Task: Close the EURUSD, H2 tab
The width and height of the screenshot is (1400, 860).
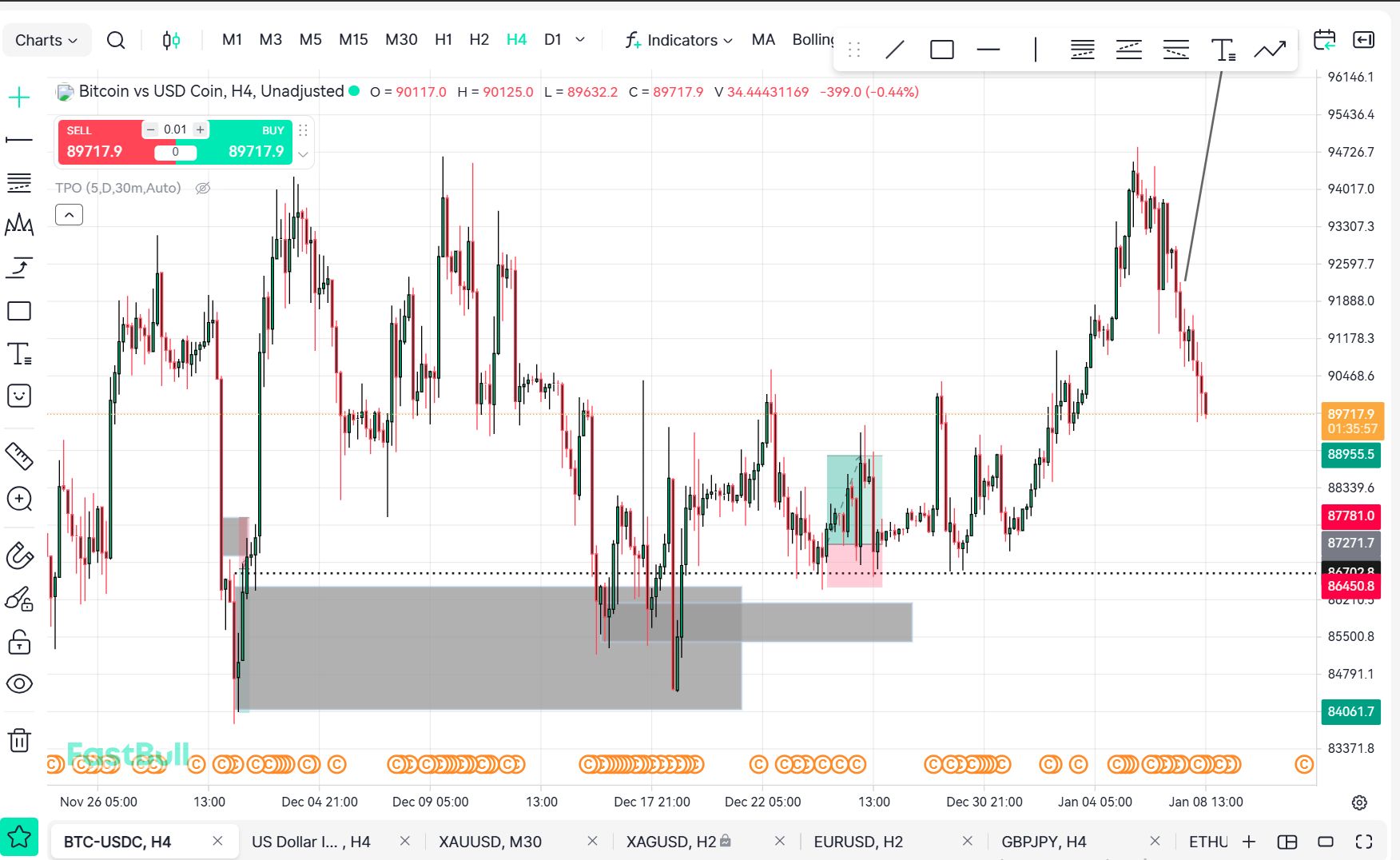Action: [x=967, y=841]
